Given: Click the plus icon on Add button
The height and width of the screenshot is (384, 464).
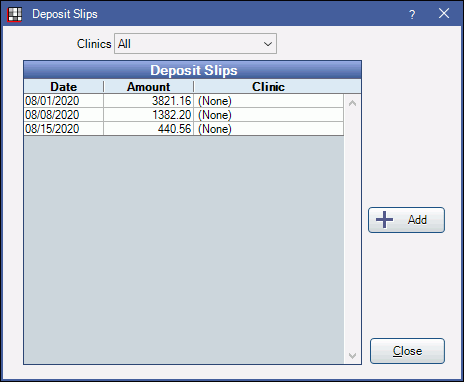Looking at the screenshot, I should [x=384, y=220].
